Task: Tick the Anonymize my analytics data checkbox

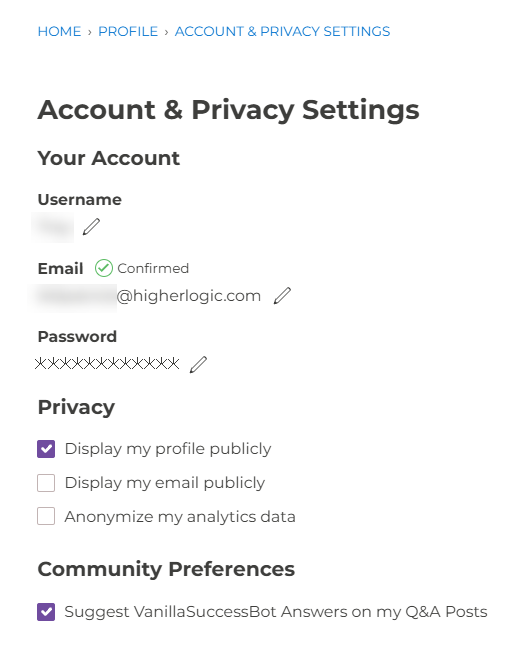Action: coord(46,517)
